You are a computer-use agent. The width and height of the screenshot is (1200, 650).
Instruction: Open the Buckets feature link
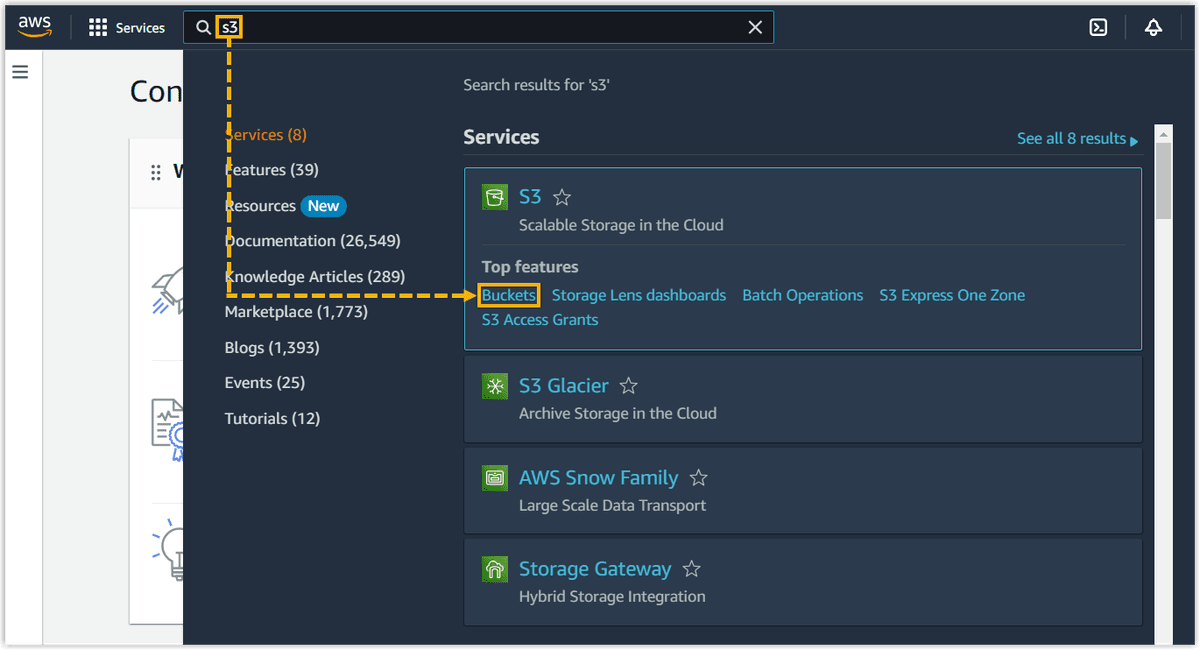coord(509,294)
